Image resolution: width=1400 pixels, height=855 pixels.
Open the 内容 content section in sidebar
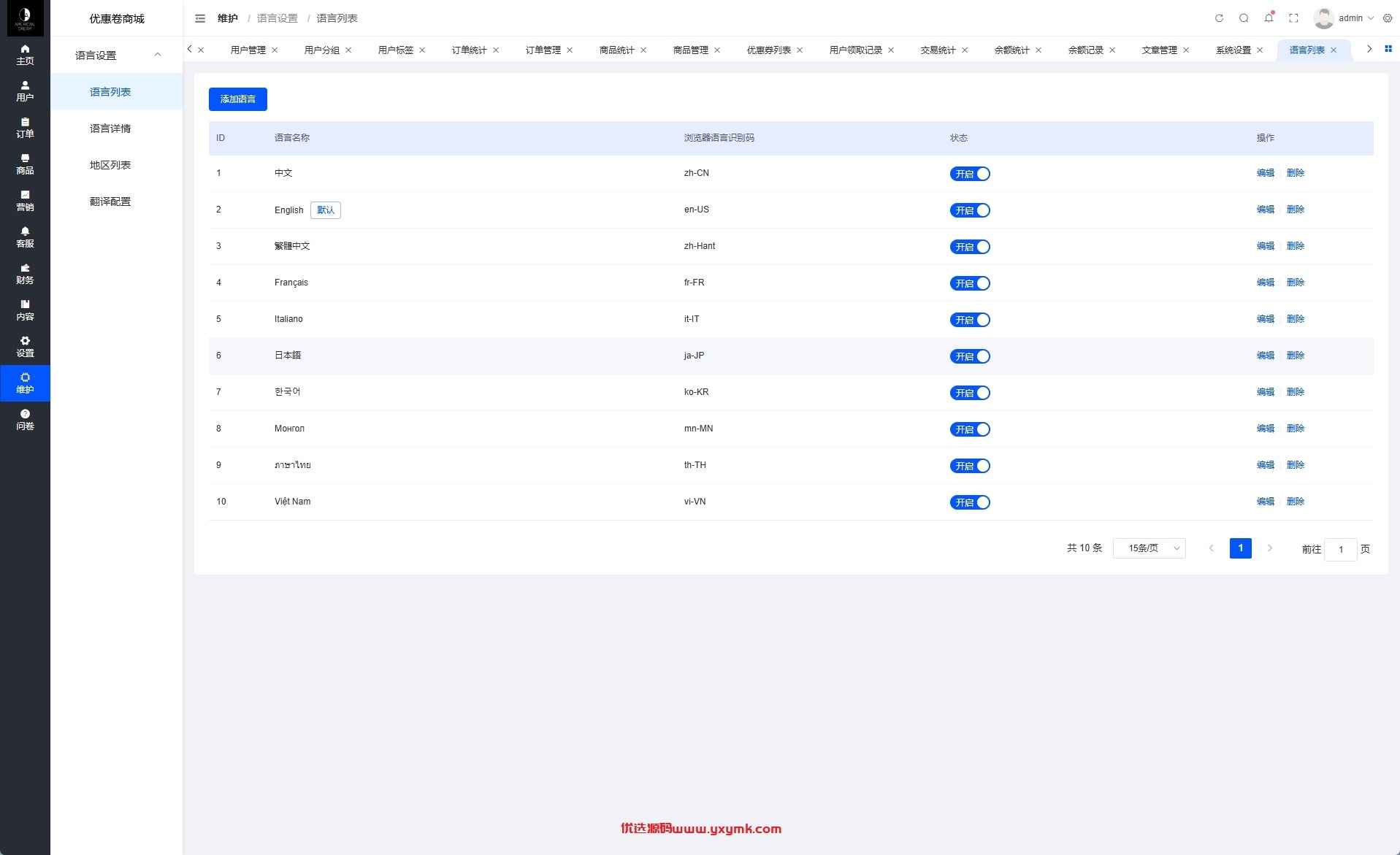25,310
